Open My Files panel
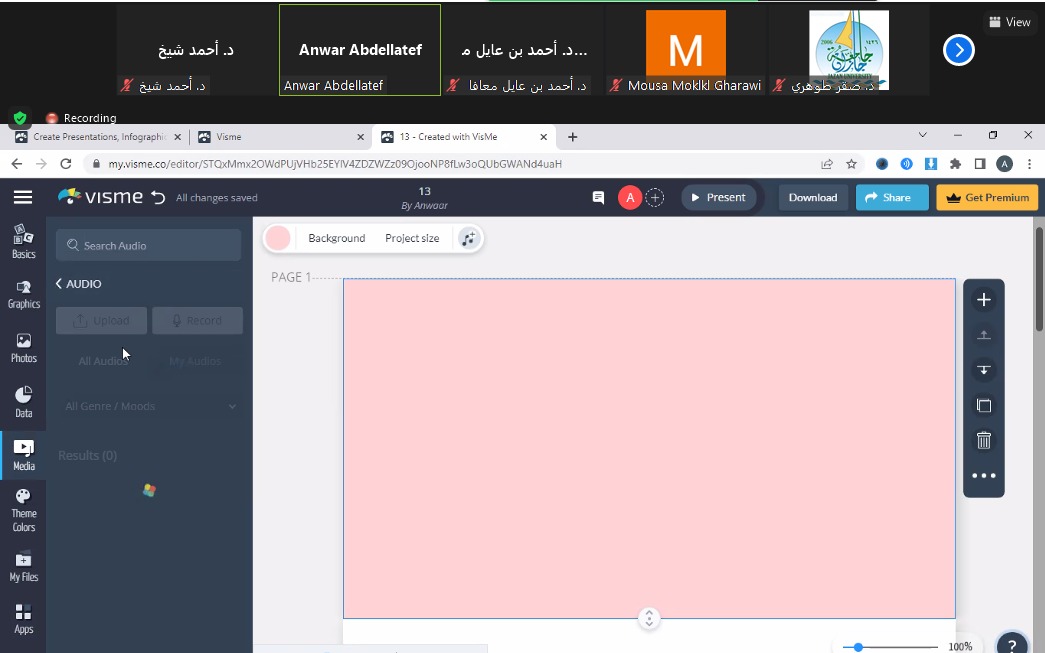This screenshot has height=653, width=1045. pos(23,566)
